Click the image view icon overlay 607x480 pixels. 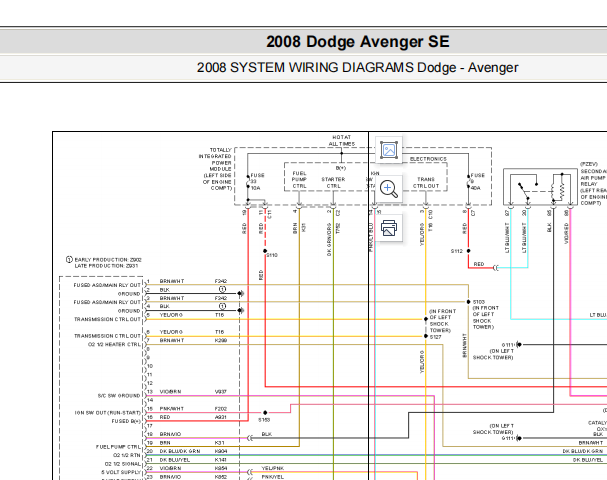coord(389,150)
